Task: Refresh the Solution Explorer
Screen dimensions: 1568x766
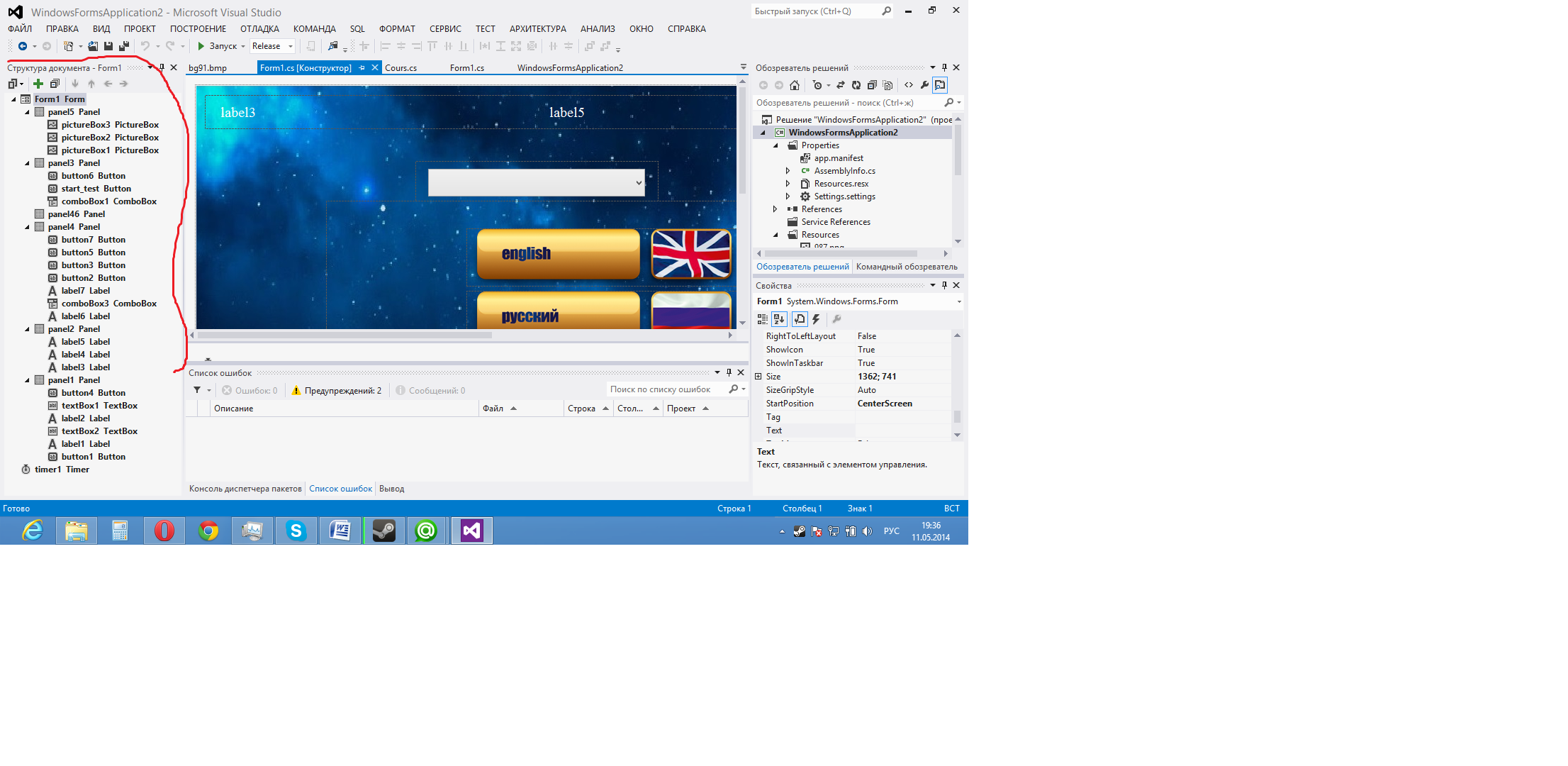Action: (856, 85)
